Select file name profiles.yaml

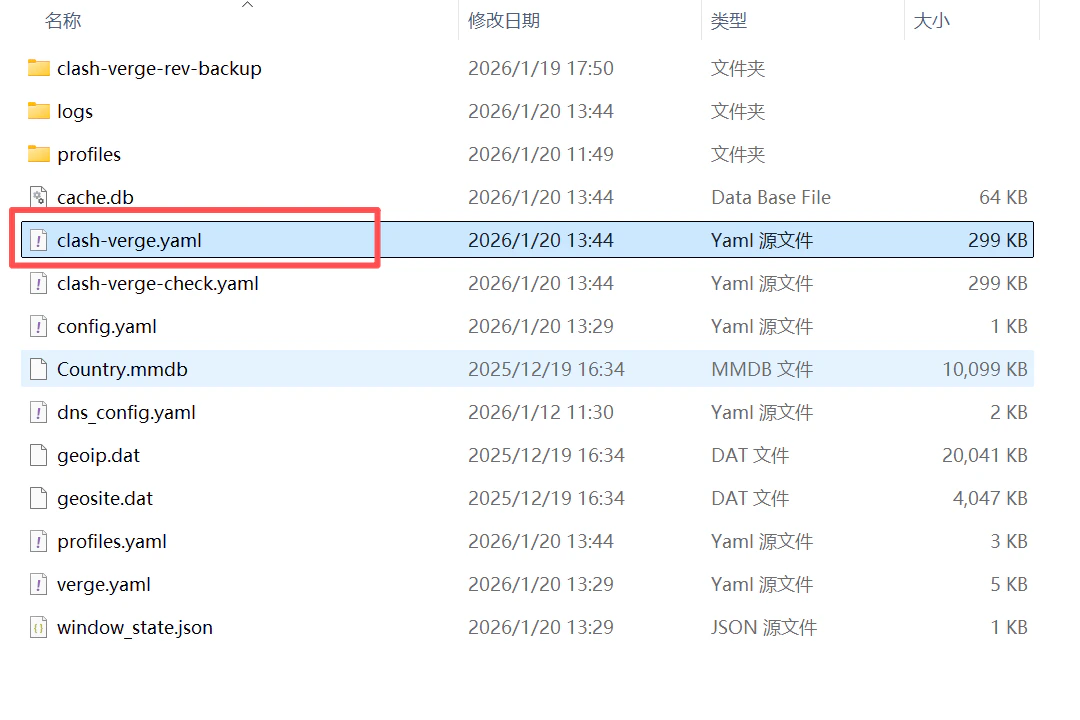[x=112, y=542]
